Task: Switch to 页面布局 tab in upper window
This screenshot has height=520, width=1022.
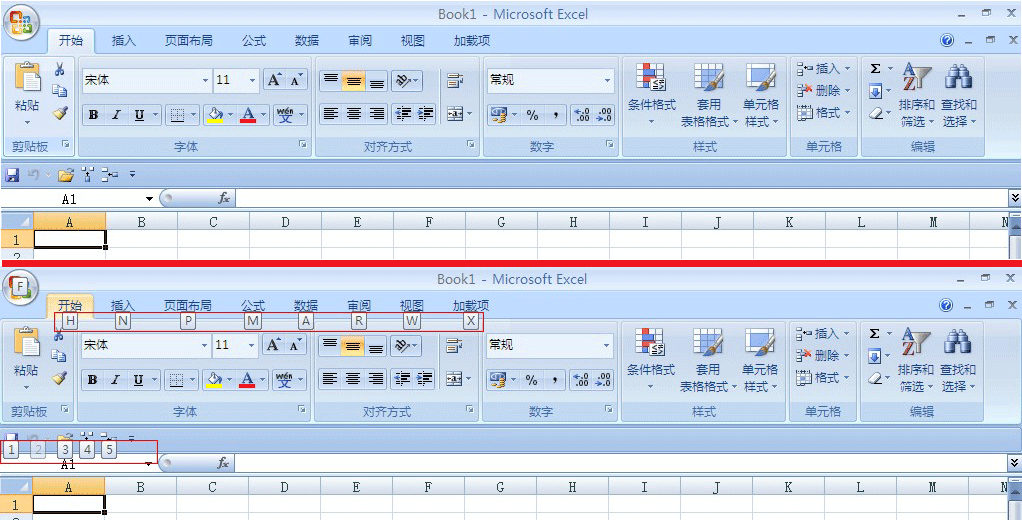Action: 188,40
